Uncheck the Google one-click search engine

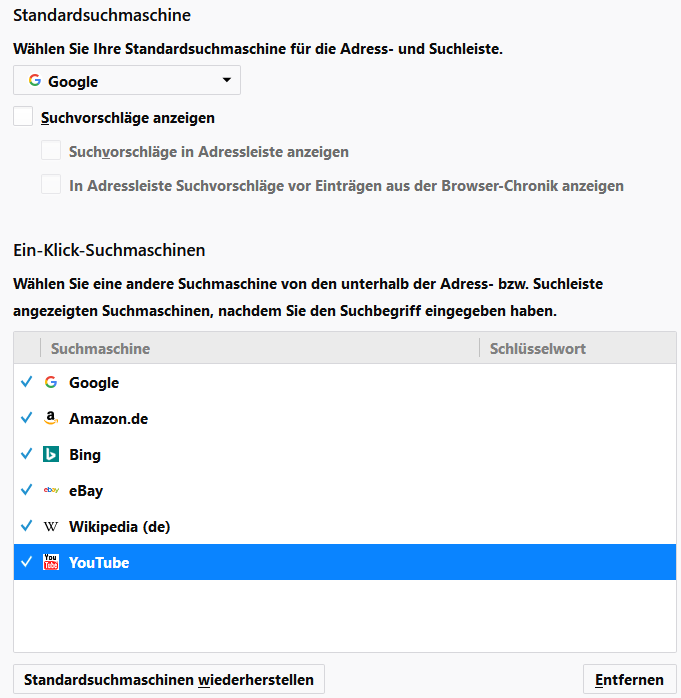click(26, 383)
